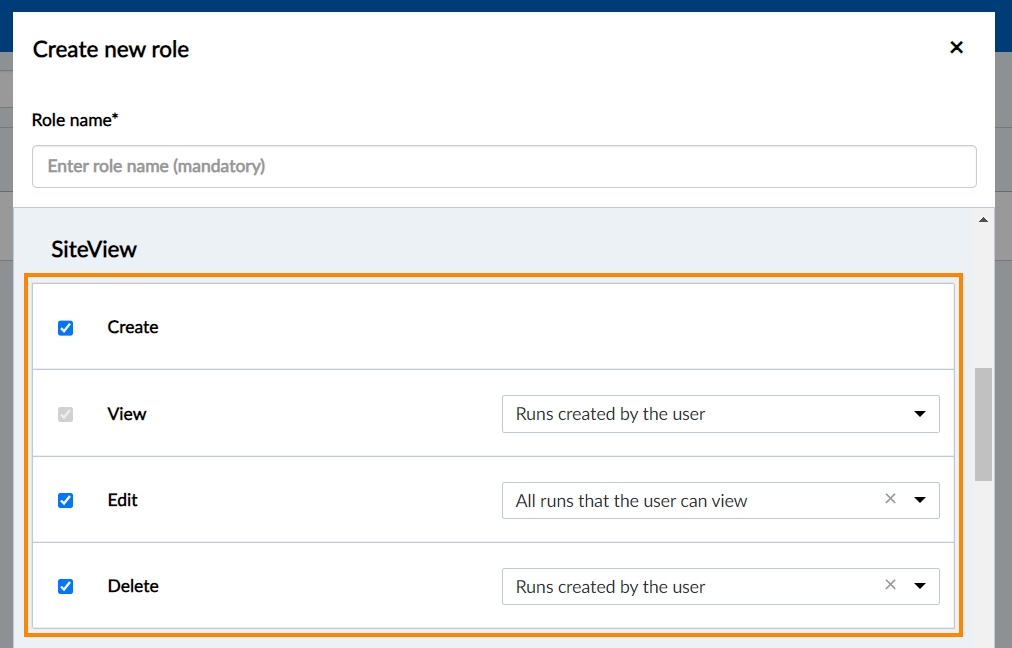Disable the Delete permission checkbox
This screenshot has width=1012, height=648.
coord(66,586)
